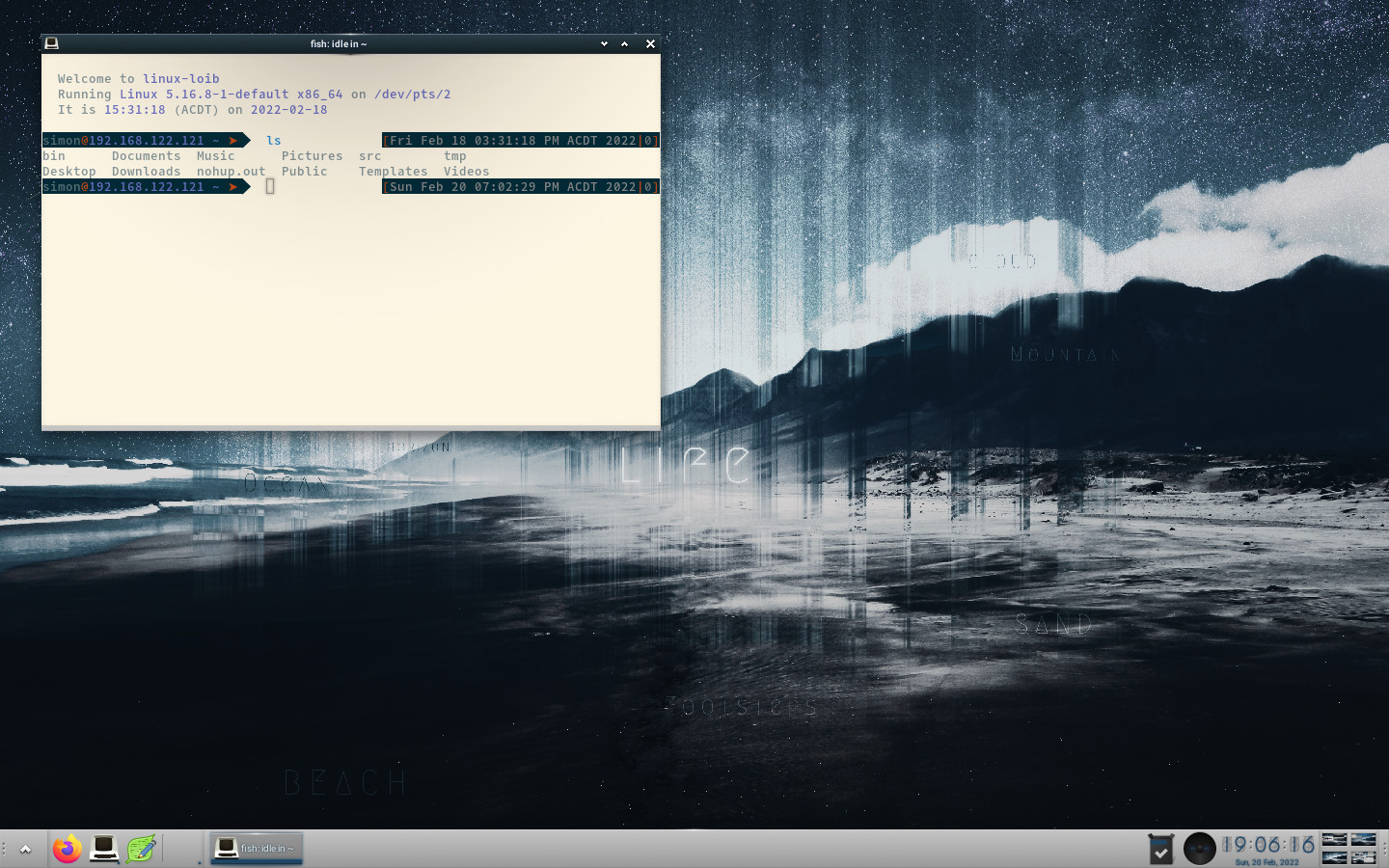Maximize the fish terminal window
Viewport: 1389px width, 868px height.
coord(625,43)
